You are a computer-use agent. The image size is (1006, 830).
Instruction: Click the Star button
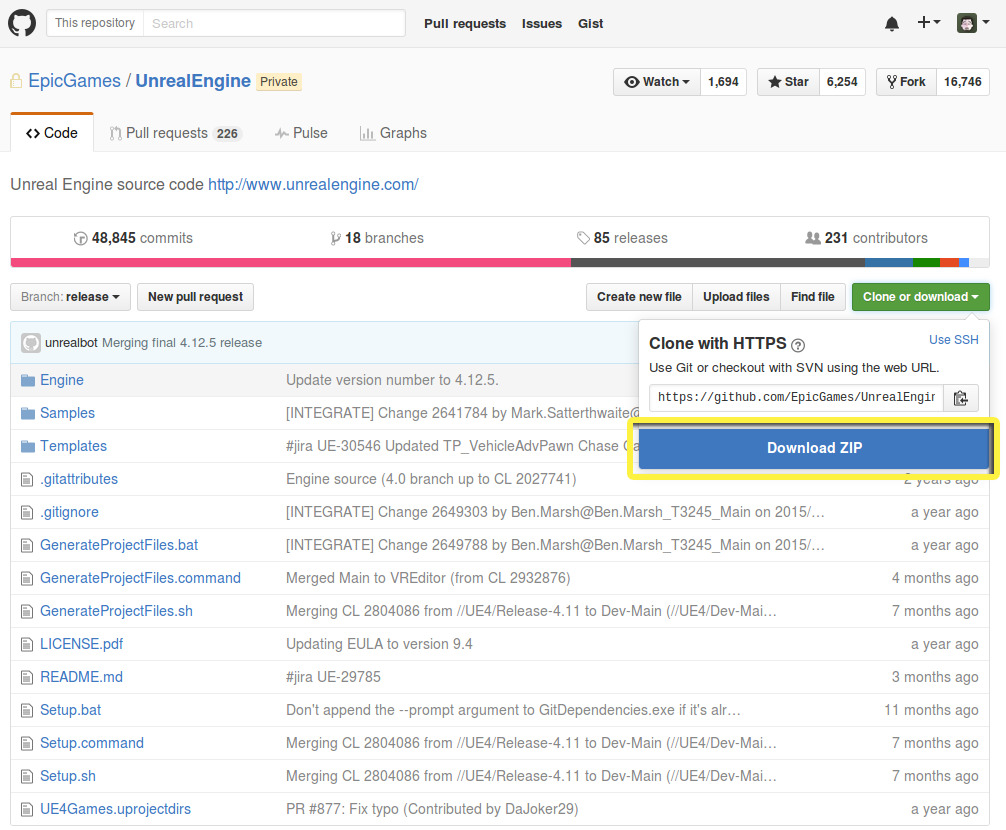click(x=787, y=82)
